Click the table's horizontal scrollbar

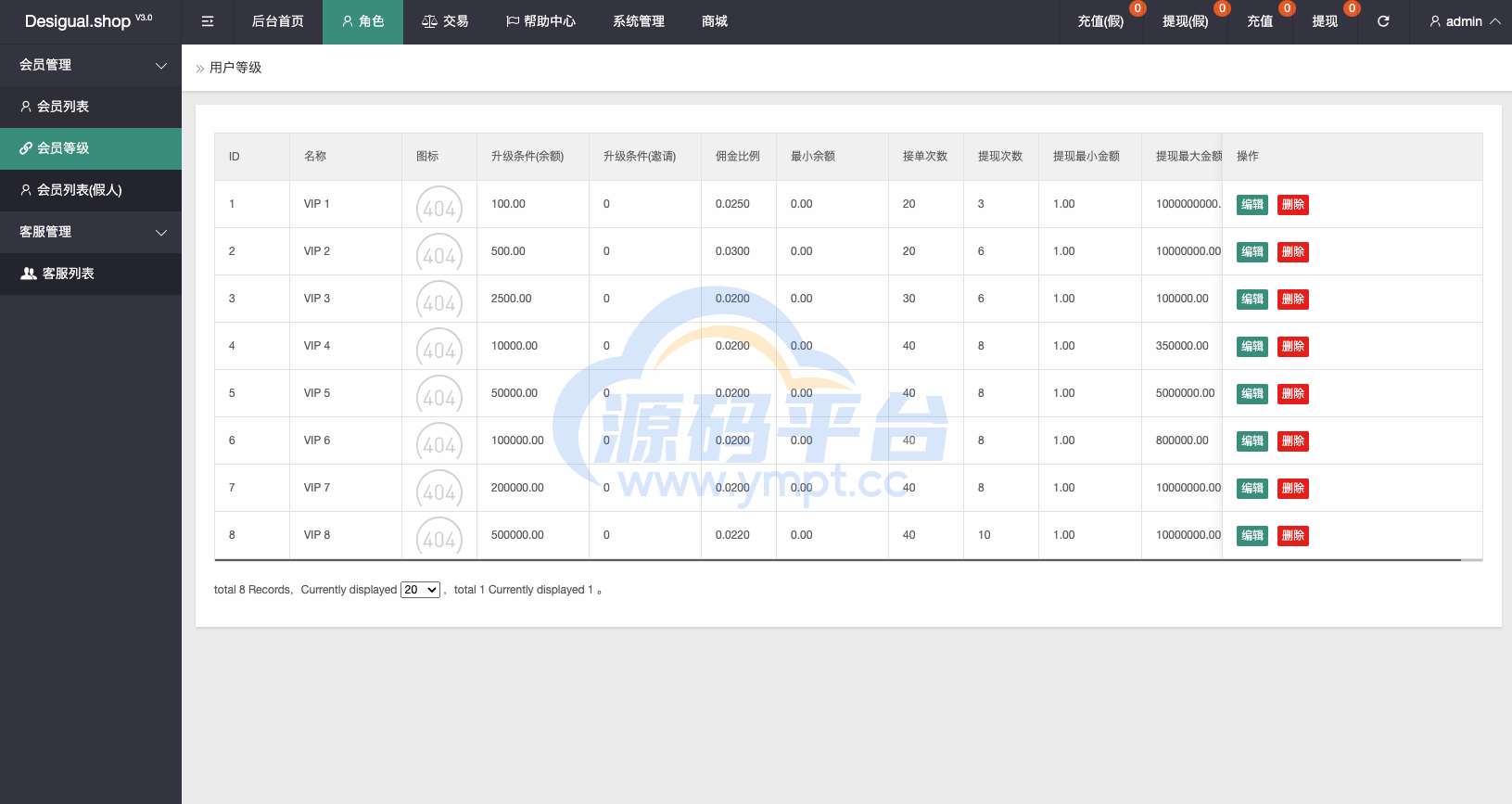tap(838, 560)
